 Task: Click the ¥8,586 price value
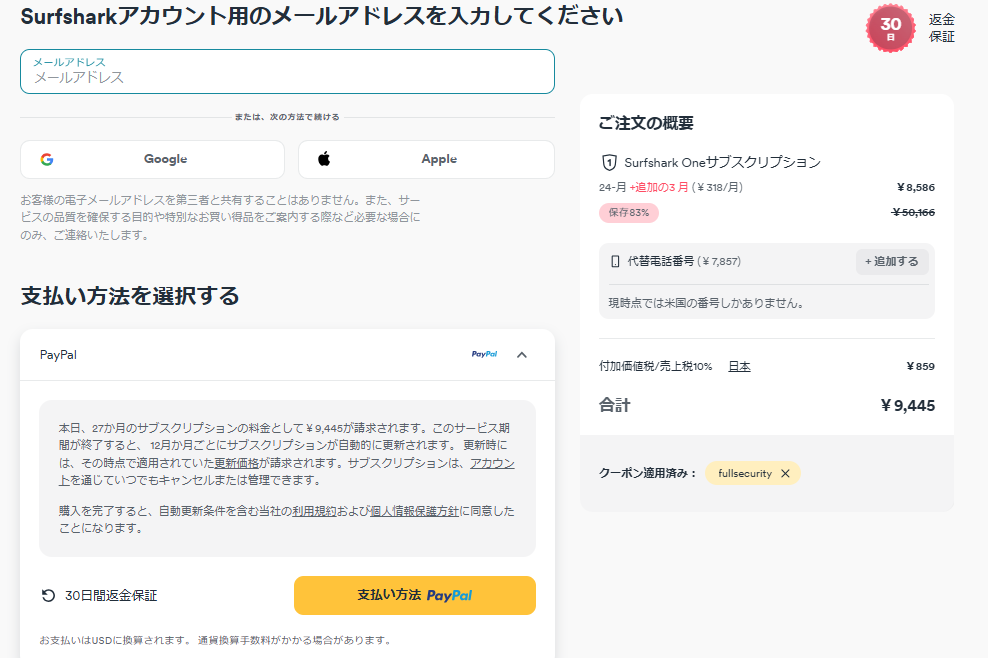(x=916, y=187)
